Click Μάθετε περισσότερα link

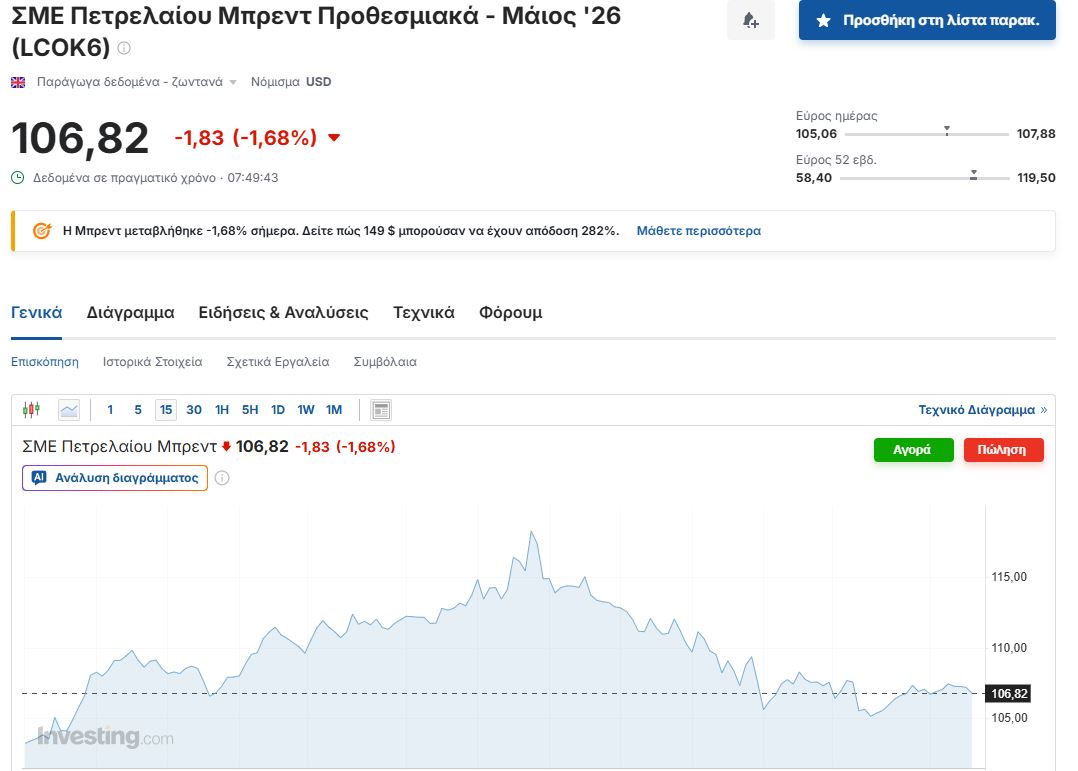pyautogui.click(x=698, y=230)
